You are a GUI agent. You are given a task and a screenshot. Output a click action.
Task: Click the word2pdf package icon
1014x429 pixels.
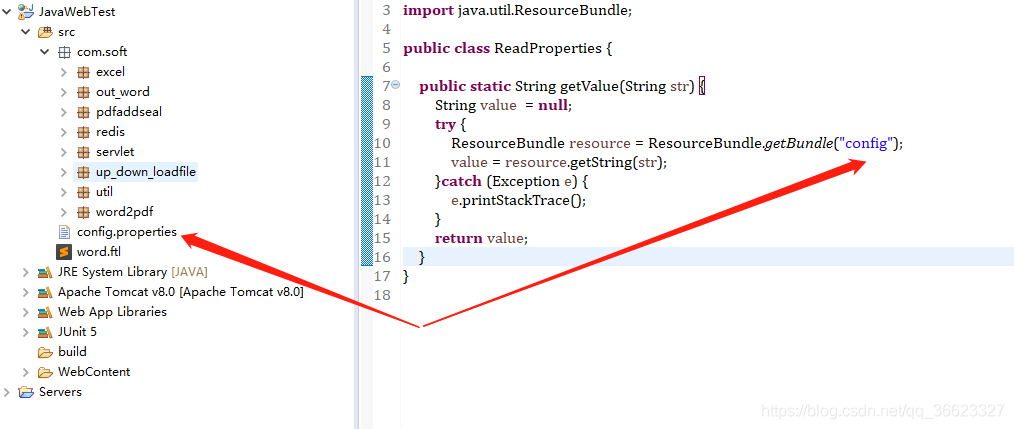83,212
